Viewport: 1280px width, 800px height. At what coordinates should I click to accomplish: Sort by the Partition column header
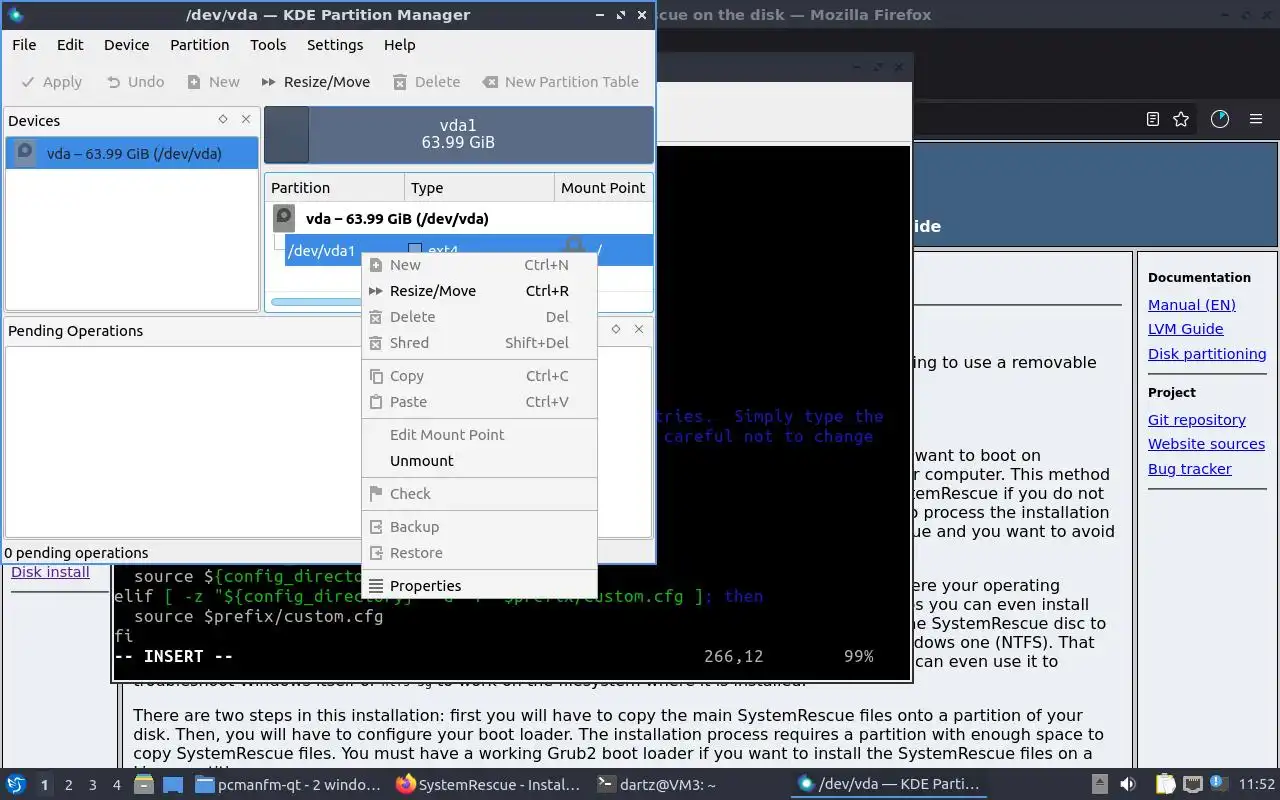334,187
